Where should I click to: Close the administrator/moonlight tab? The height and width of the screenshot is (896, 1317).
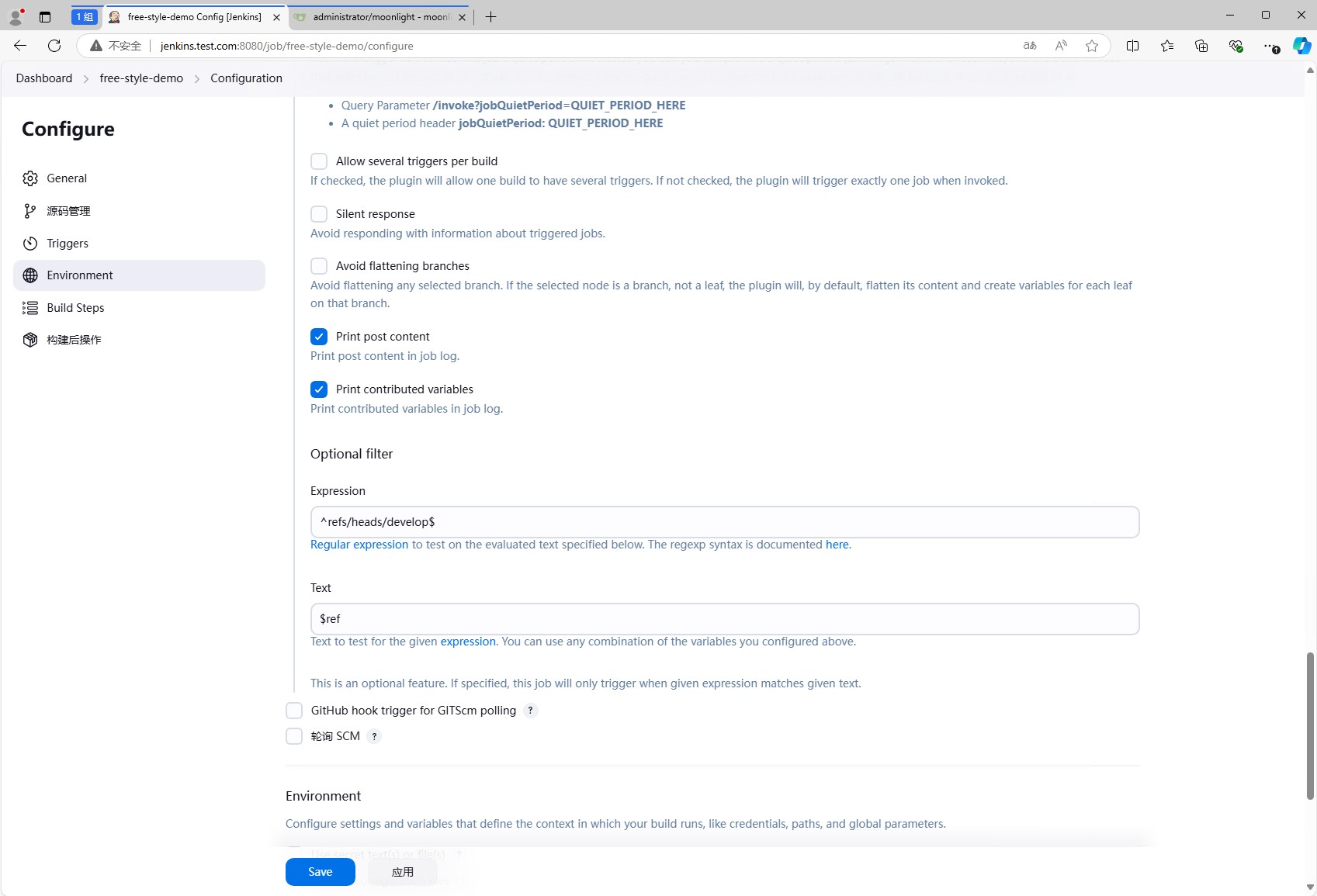(x=462, y=17)
